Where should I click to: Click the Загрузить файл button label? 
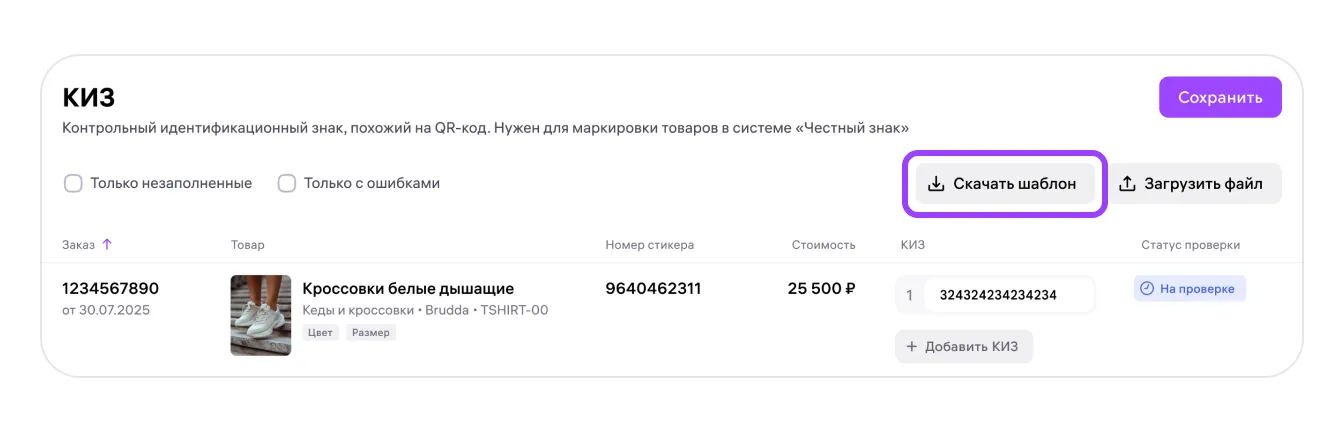(1204, 184)
